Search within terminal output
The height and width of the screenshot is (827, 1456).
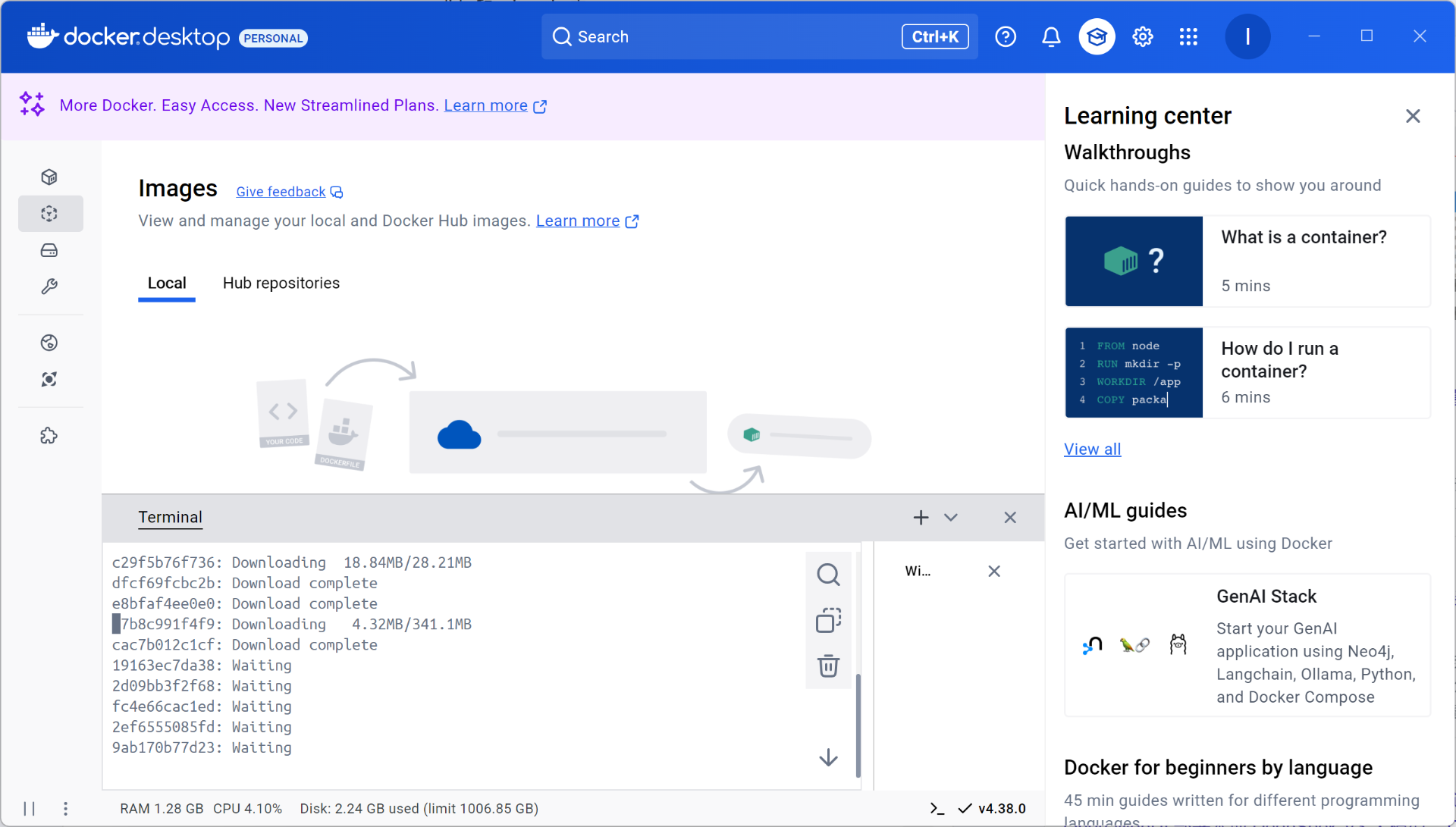tap(828, 575)
